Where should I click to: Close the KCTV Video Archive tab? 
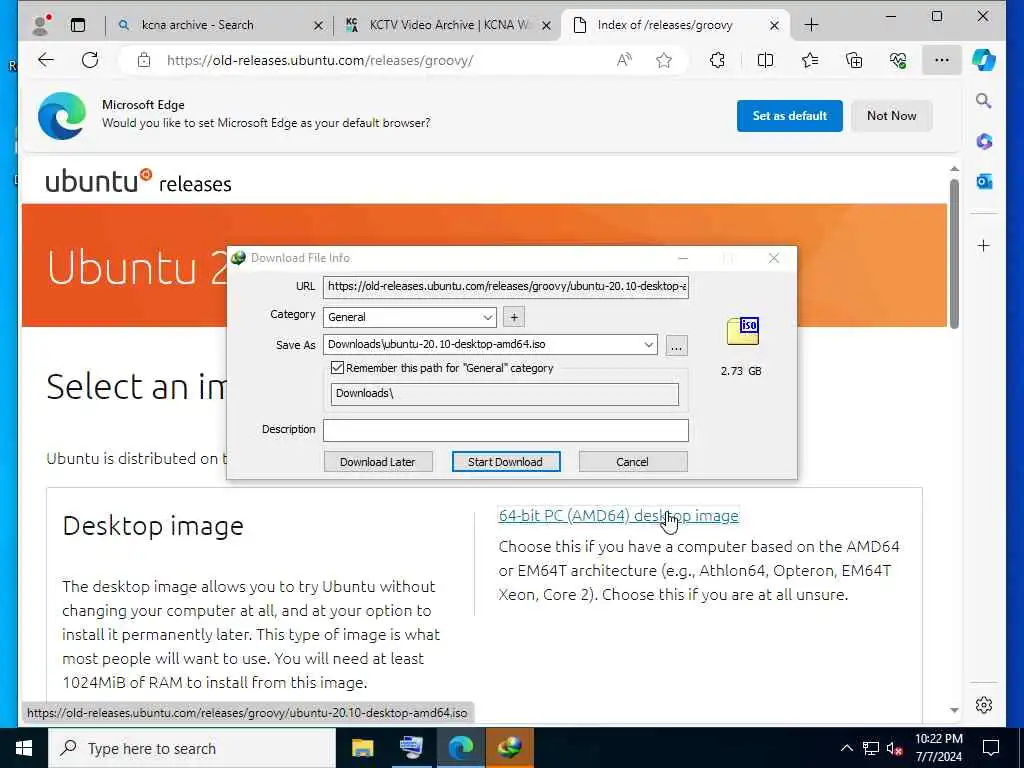(547, 25)
